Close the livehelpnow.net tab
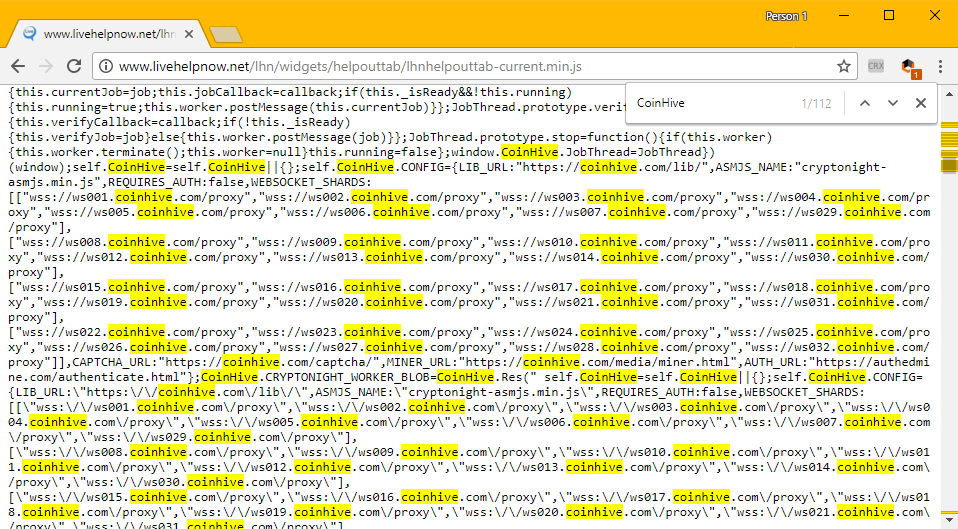Screen dimensions: 958x529 (x=189, y=34)
